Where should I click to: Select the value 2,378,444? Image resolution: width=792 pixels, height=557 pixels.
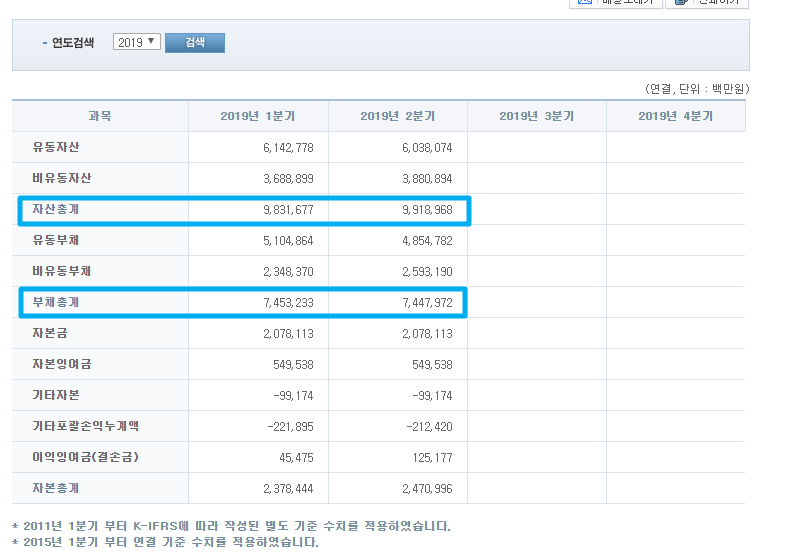[288, 489]
